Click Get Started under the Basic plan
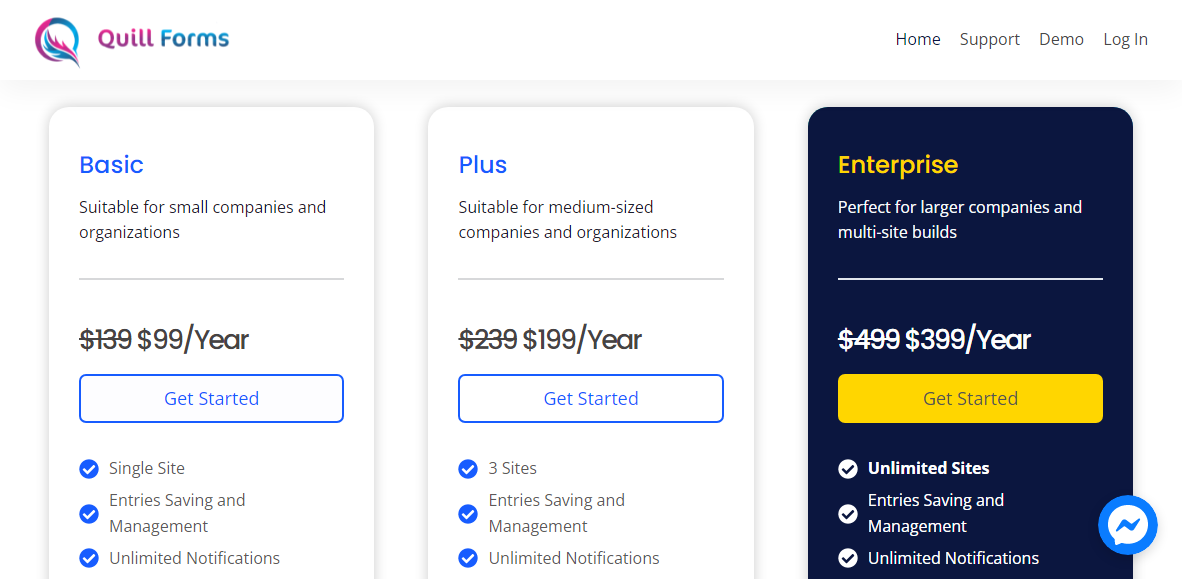The image size is (1182, 579). tap(211, 398)
